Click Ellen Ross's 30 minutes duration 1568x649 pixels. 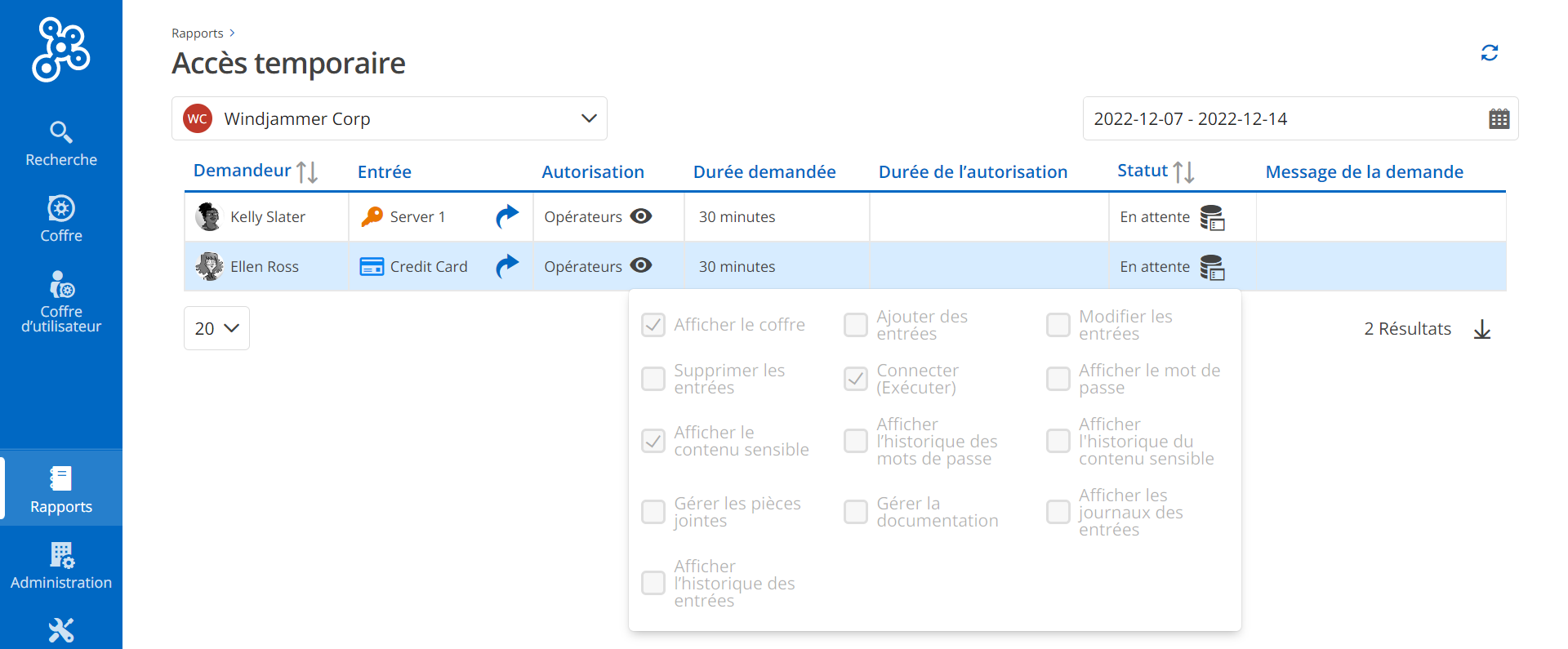[x=737, y=267]
